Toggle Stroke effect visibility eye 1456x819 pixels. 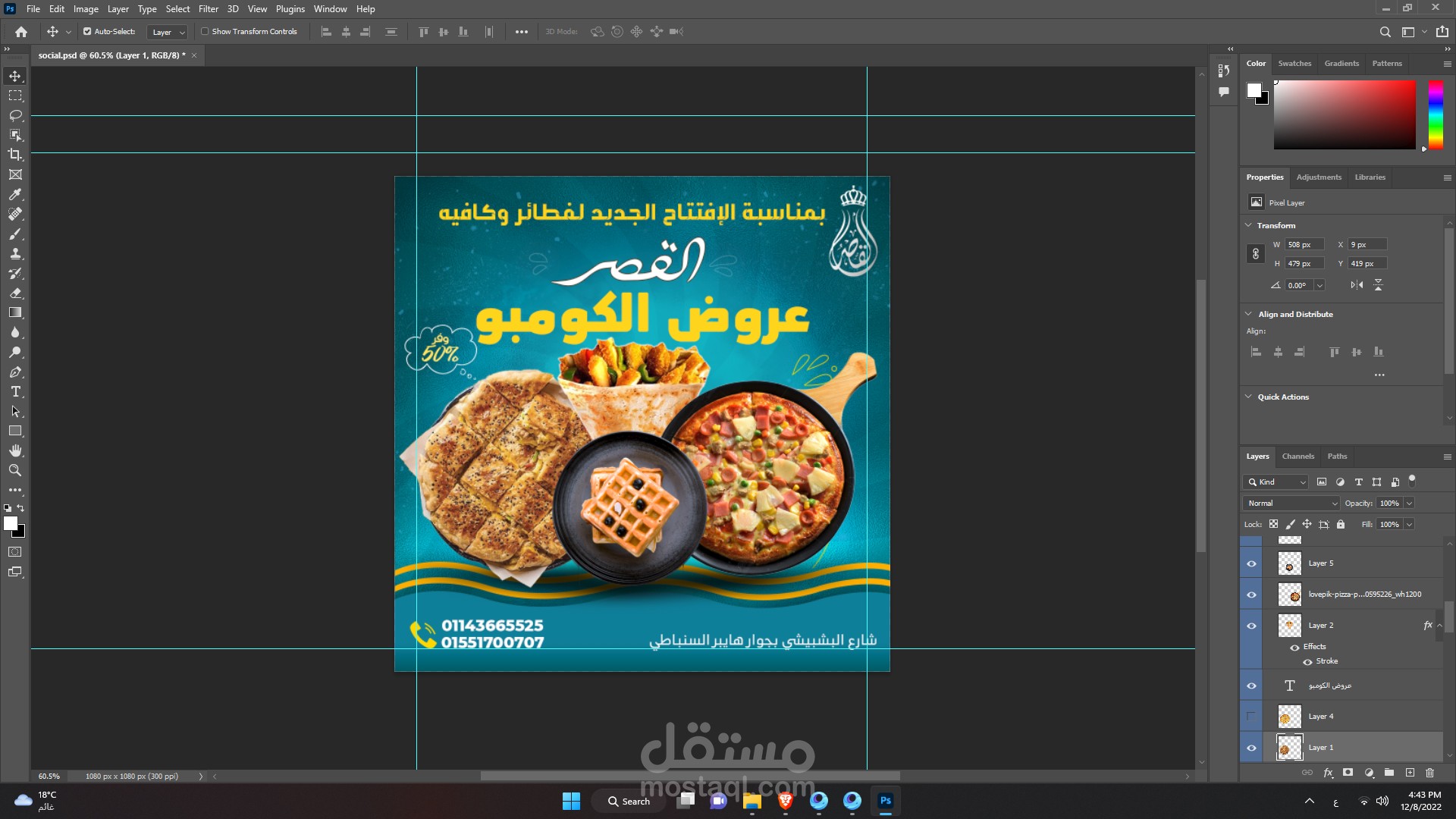tap(1307, 662)
